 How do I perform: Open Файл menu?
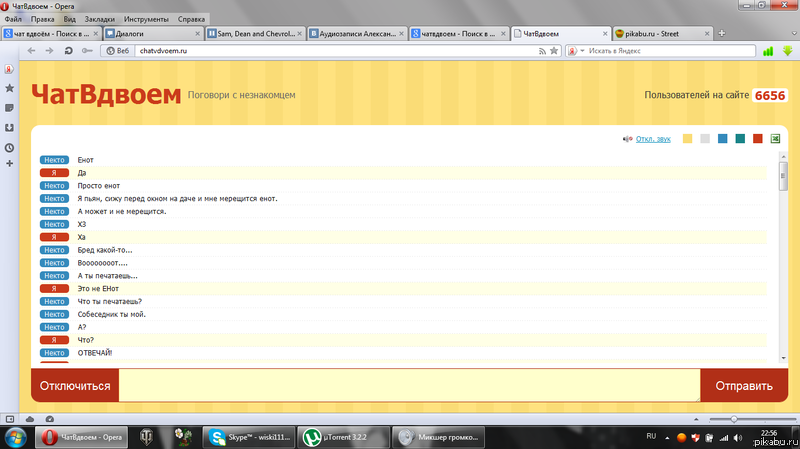[x=13, y=19]
